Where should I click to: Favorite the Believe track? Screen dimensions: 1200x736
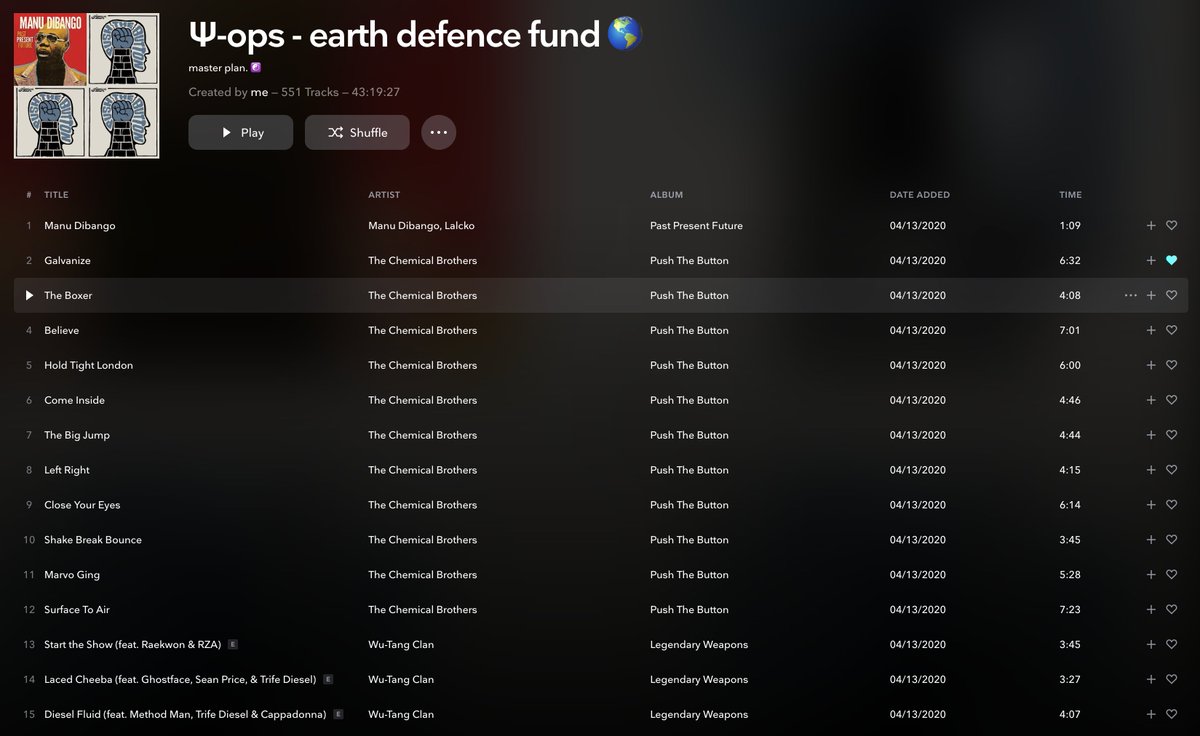pyautogui.click(x=1171, y=331)
